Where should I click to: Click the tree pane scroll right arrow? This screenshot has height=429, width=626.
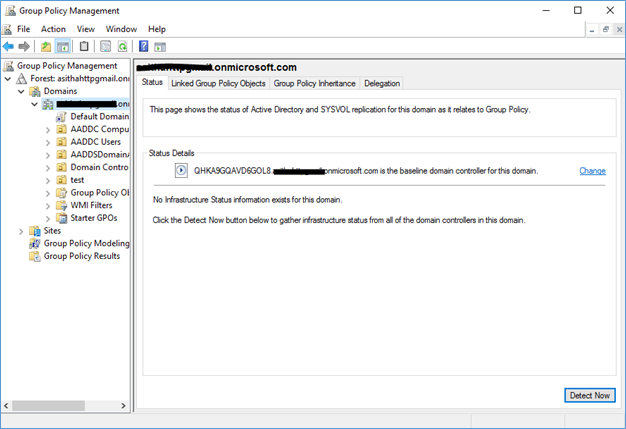coord(123,406)
